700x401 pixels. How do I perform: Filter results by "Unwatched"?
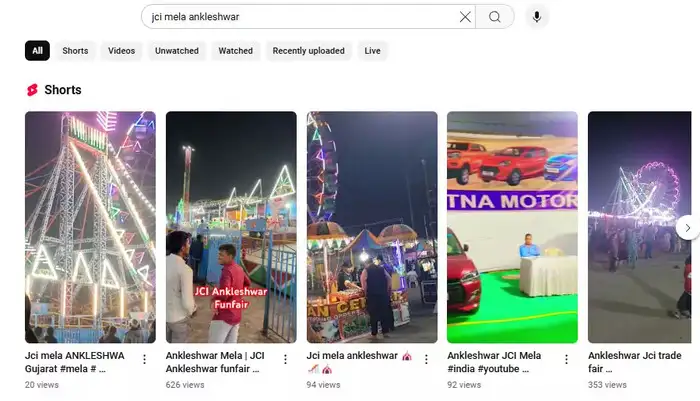[177, 51]
